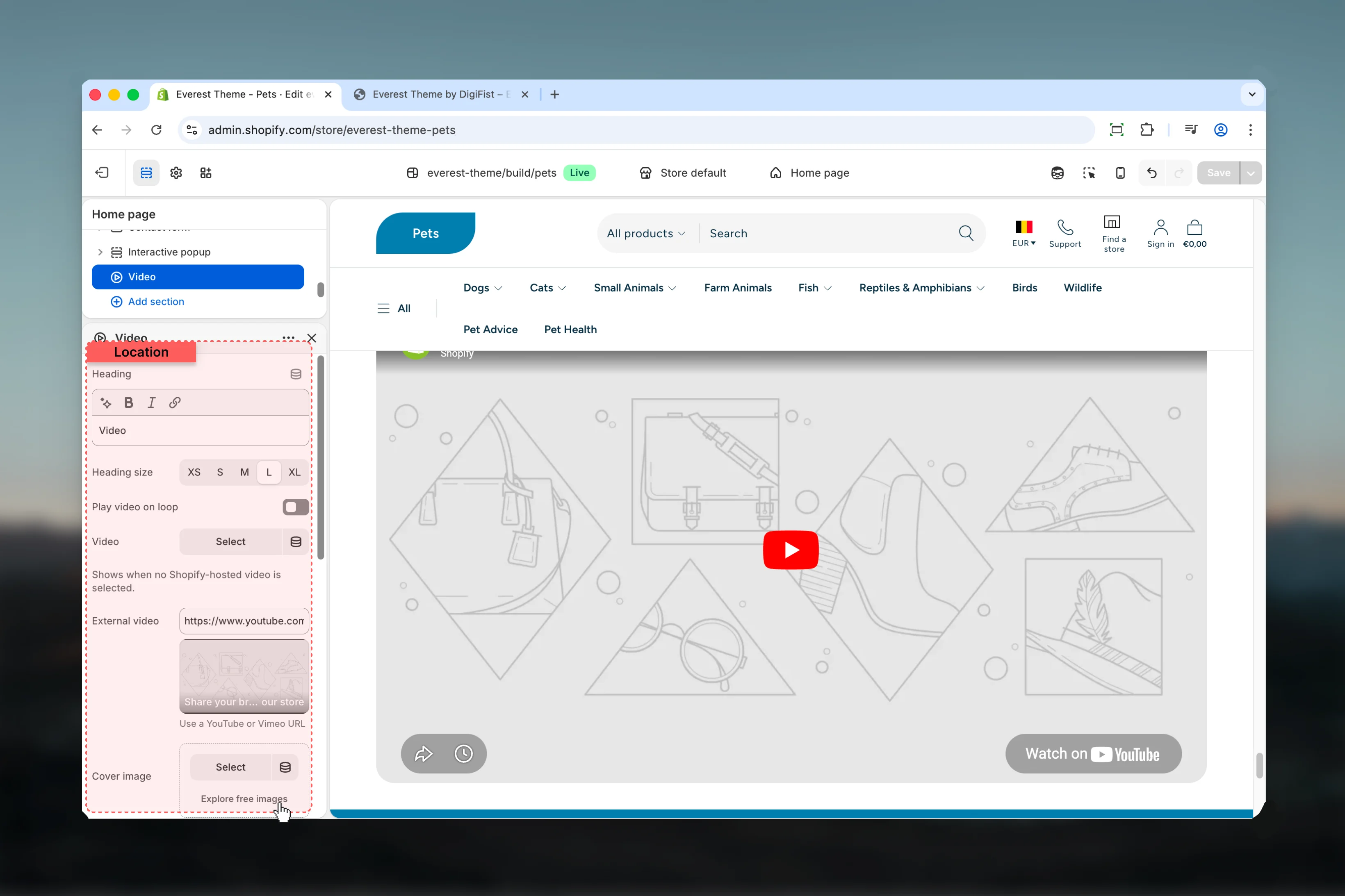The height and width of the screenshot is (896, 1345).
Task: Play the YouTube video
Action: pyautogui.click(x=791, y=550)
